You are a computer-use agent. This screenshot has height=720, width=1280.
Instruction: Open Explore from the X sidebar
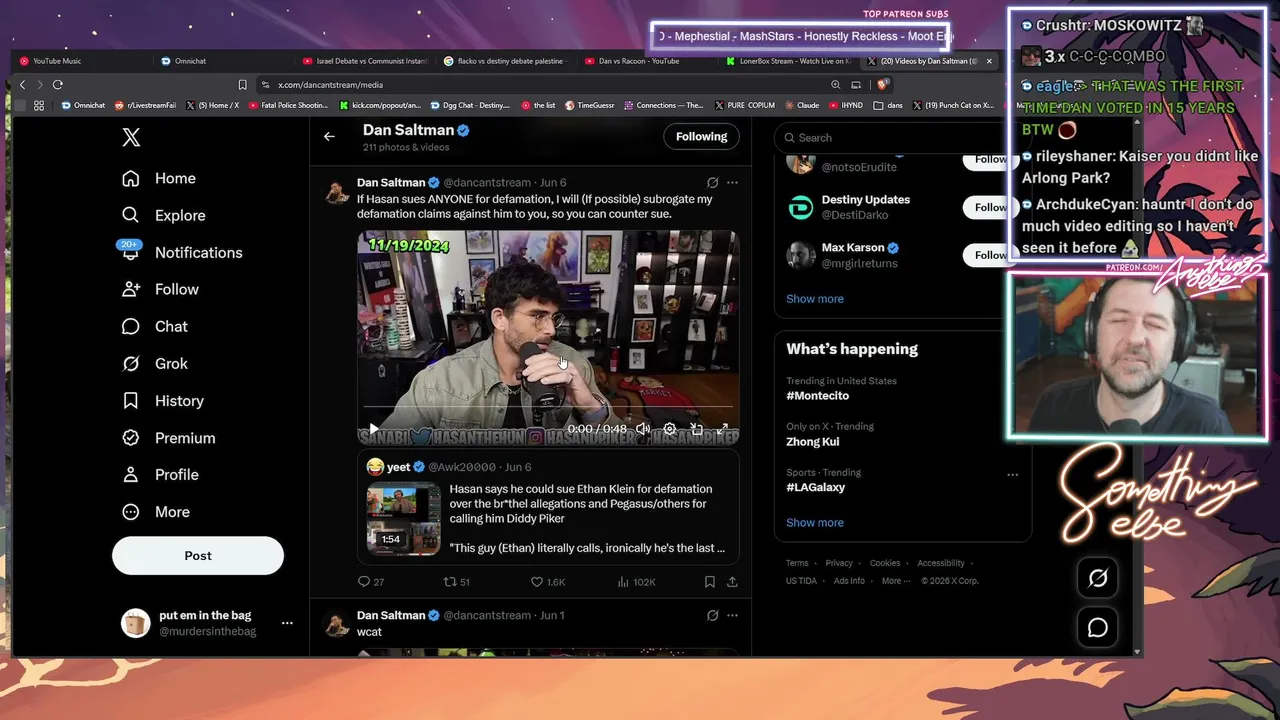pyautogui.click(x=163, y=215)
